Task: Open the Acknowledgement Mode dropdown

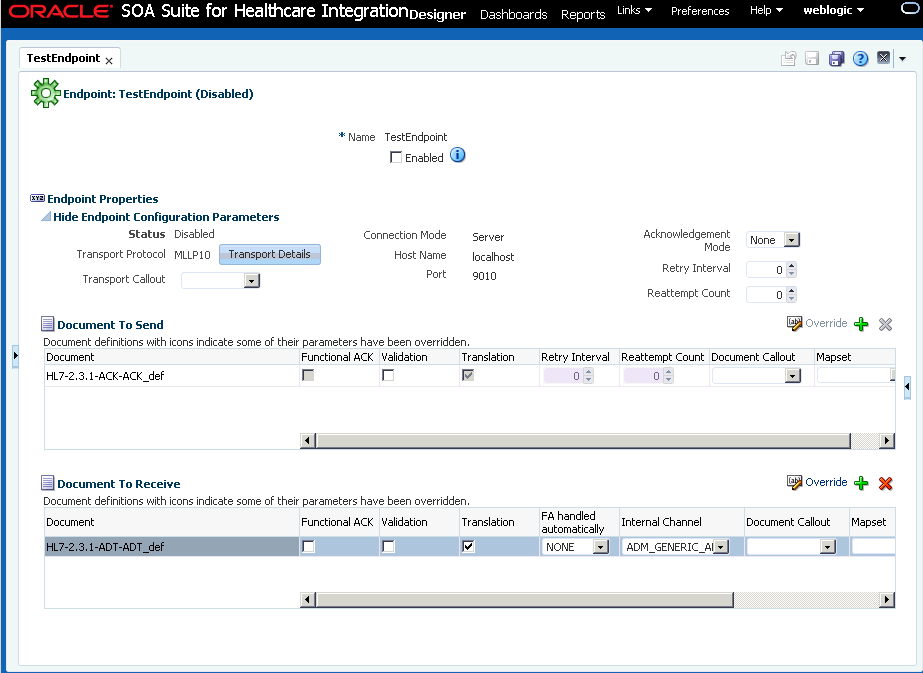Action: 792,240
